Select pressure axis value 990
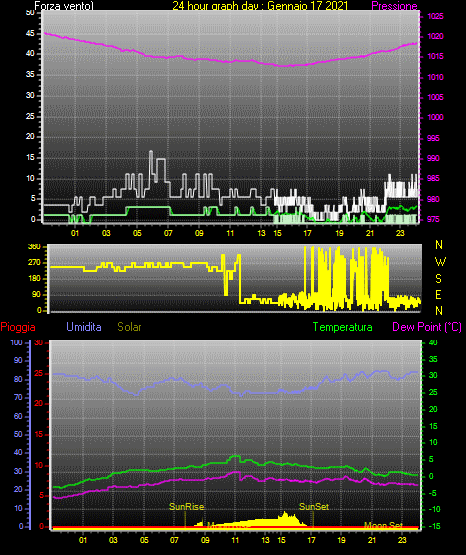Screen dimensions: 466x555 point(433,158)
